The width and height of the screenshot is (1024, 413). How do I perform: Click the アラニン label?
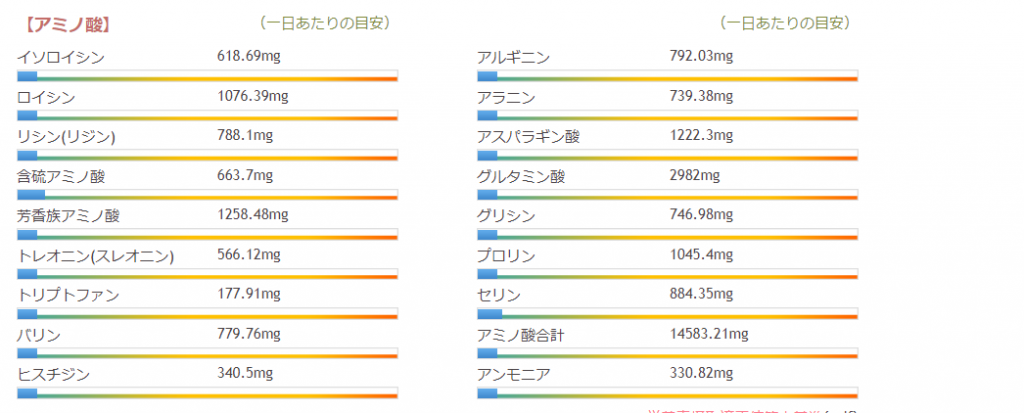506,97
